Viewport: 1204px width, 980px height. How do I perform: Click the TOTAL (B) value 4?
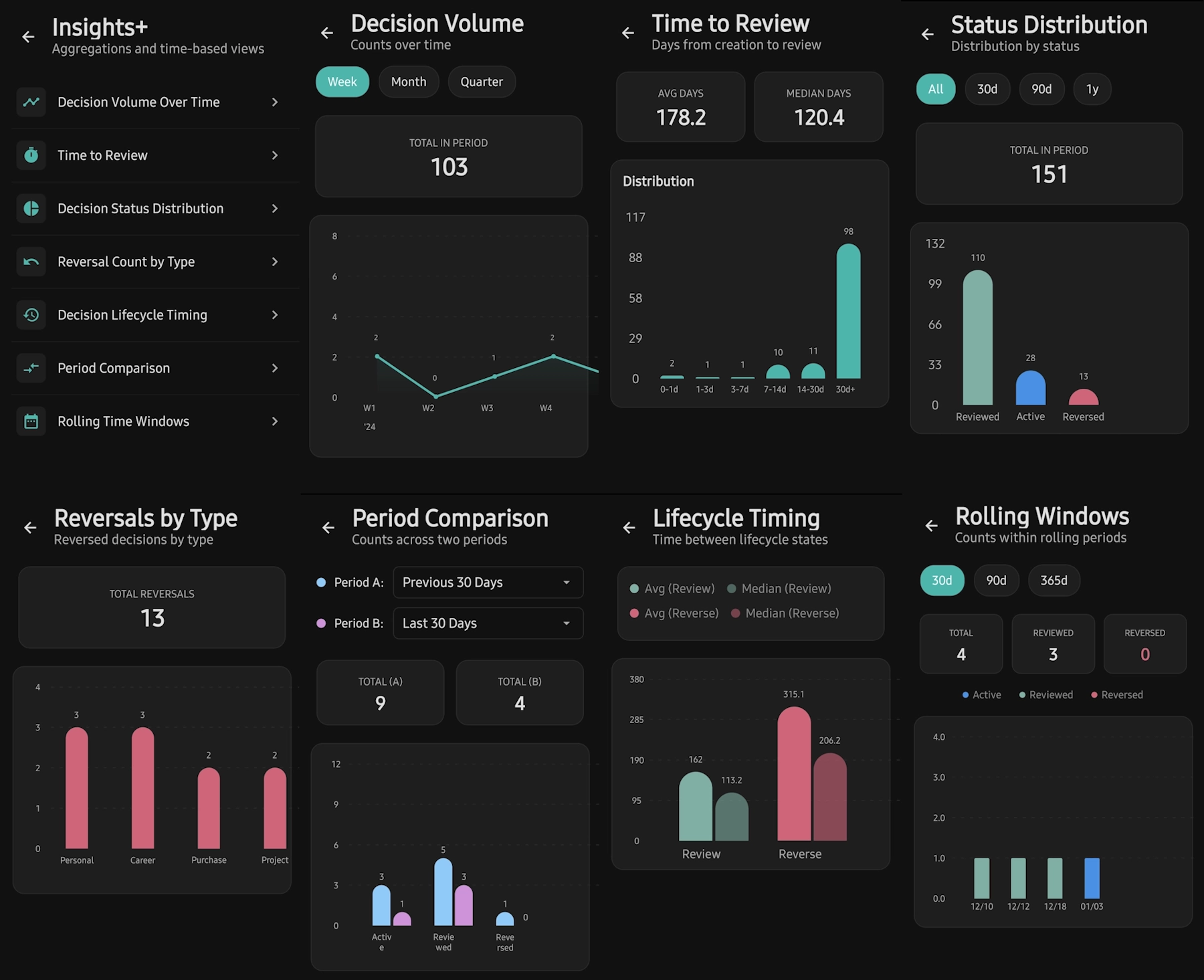(x=520, y=703)
